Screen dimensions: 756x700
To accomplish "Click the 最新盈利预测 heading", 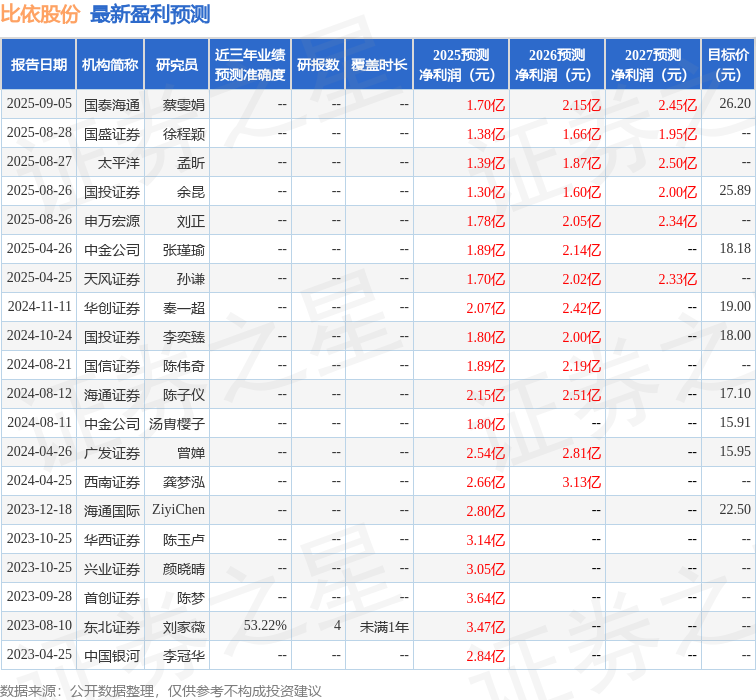I will 150,14.
